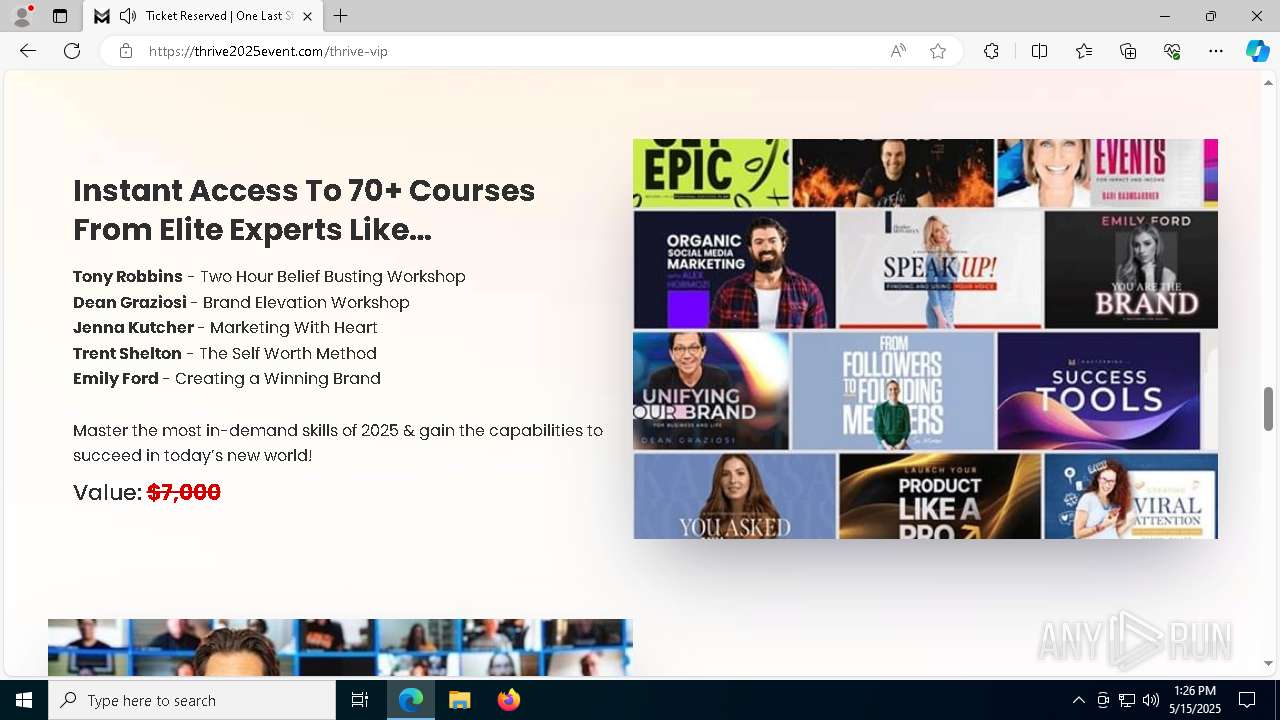This screenshot has height=720, width=1280.
Task: Select the Ticket Reserved tab
Action: pos(203,16)
